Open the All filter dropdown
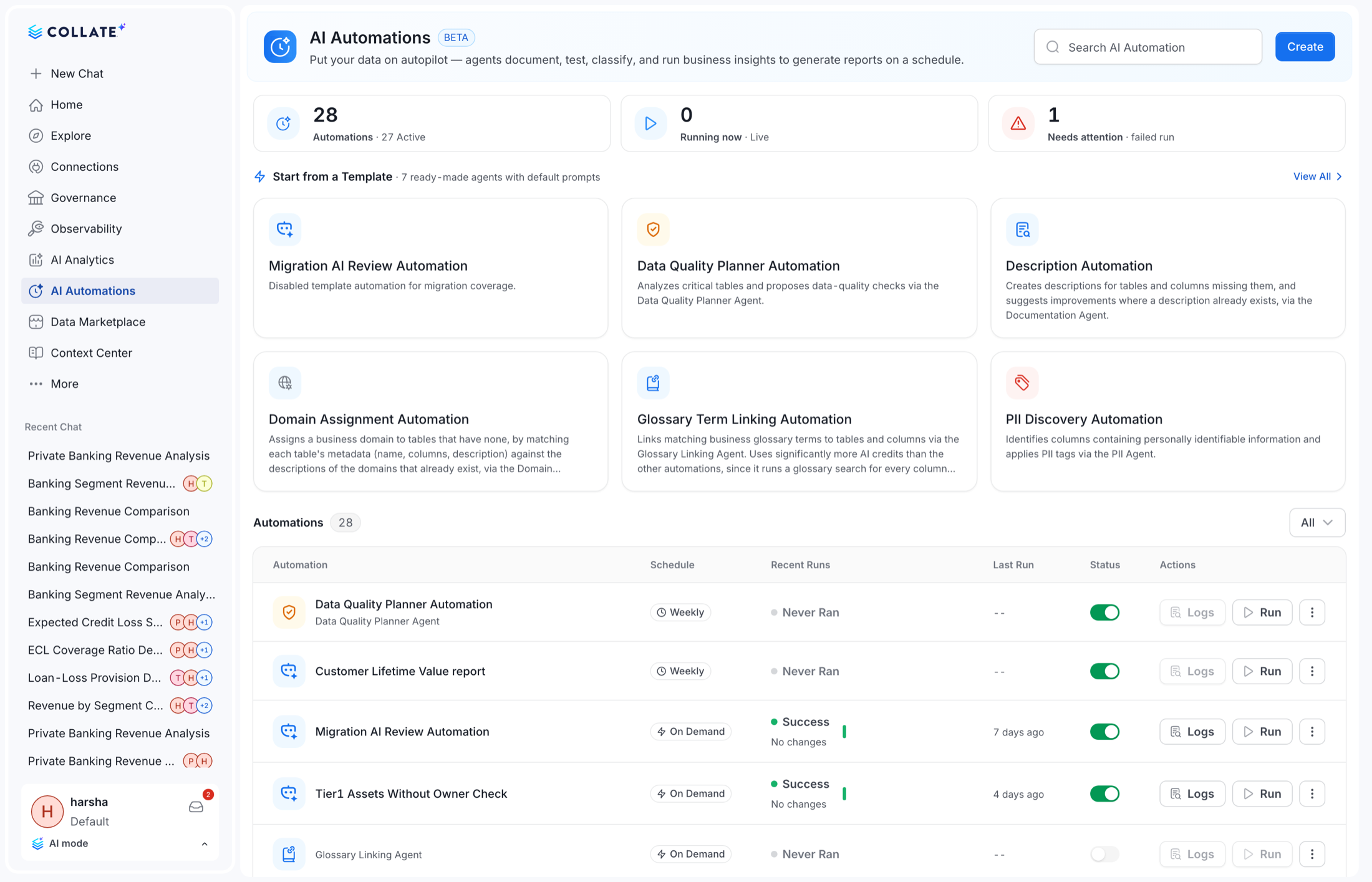This screenshot has height=882, width=1372. coord(1316,523)
